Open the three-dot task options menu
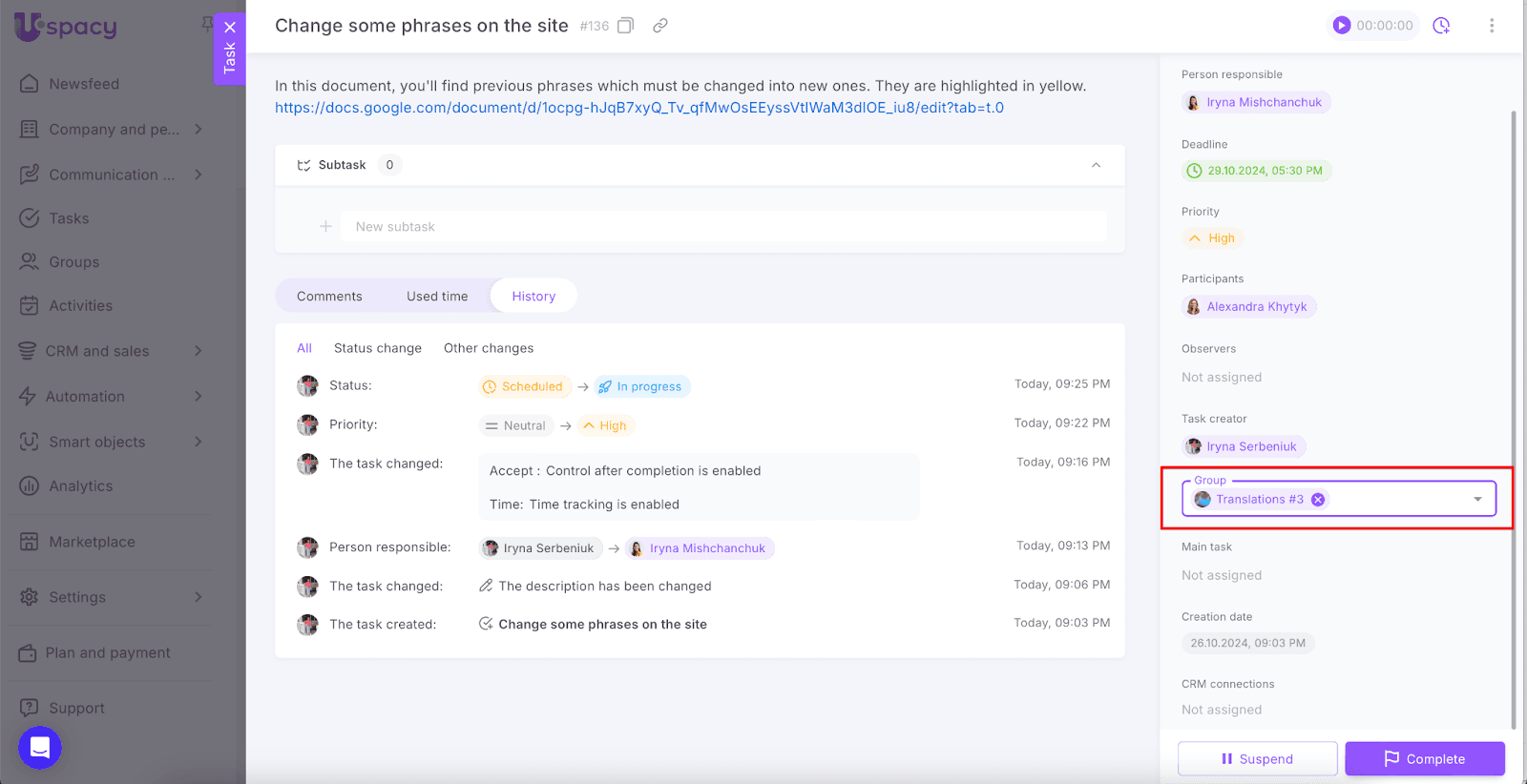 click(1492, 26)
